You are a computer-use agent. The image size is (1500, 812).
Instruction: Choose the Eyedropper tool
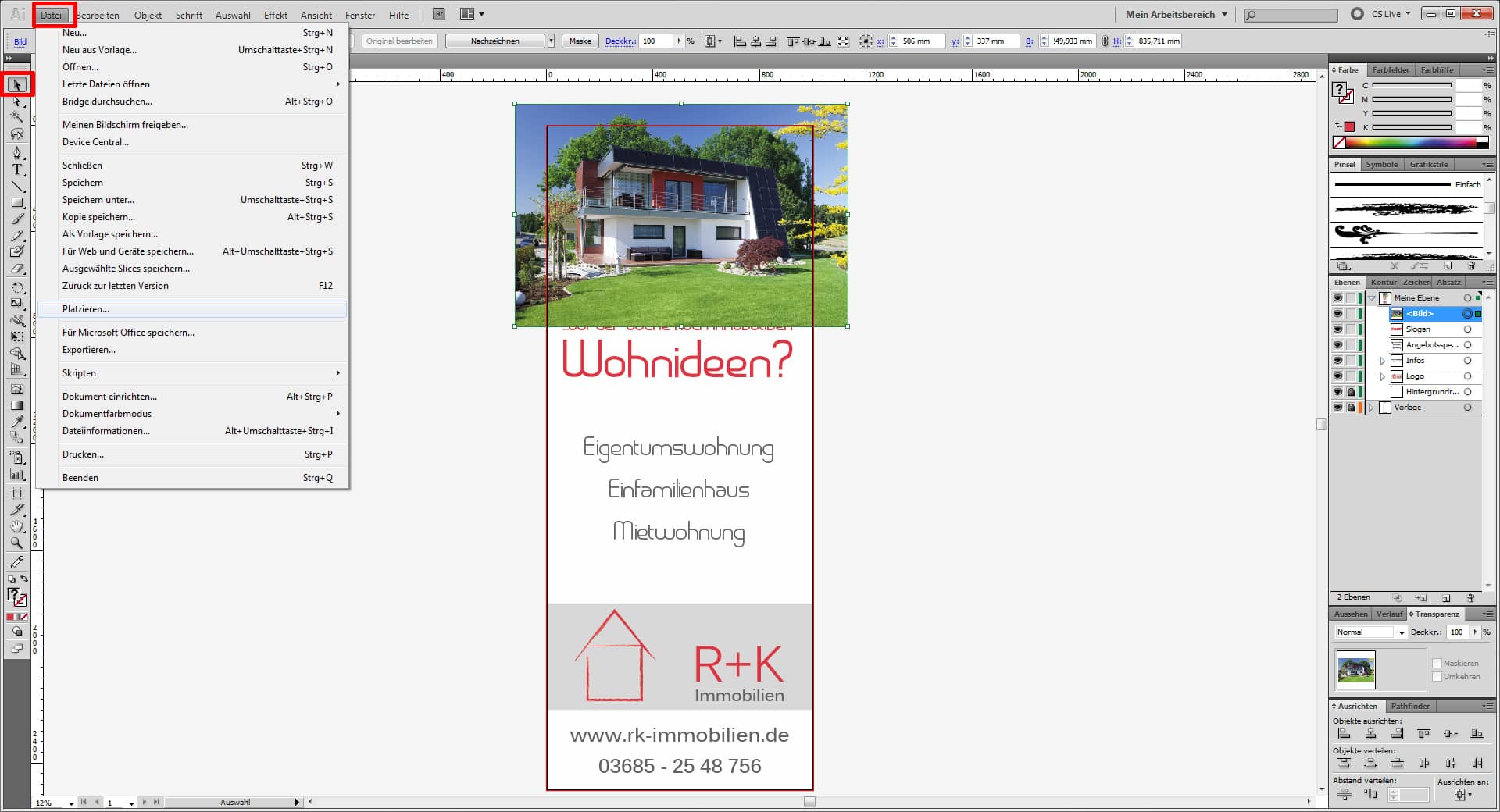(17, 422)
